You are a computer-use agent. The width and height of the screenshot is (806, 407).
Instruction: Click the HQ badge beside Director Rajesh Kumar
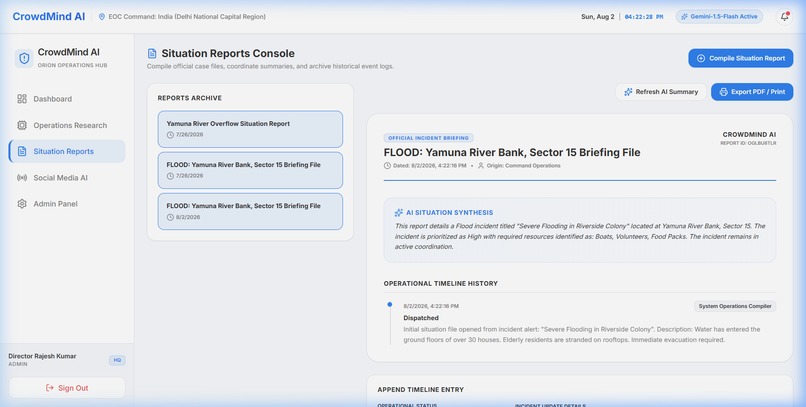coord(117,360)
